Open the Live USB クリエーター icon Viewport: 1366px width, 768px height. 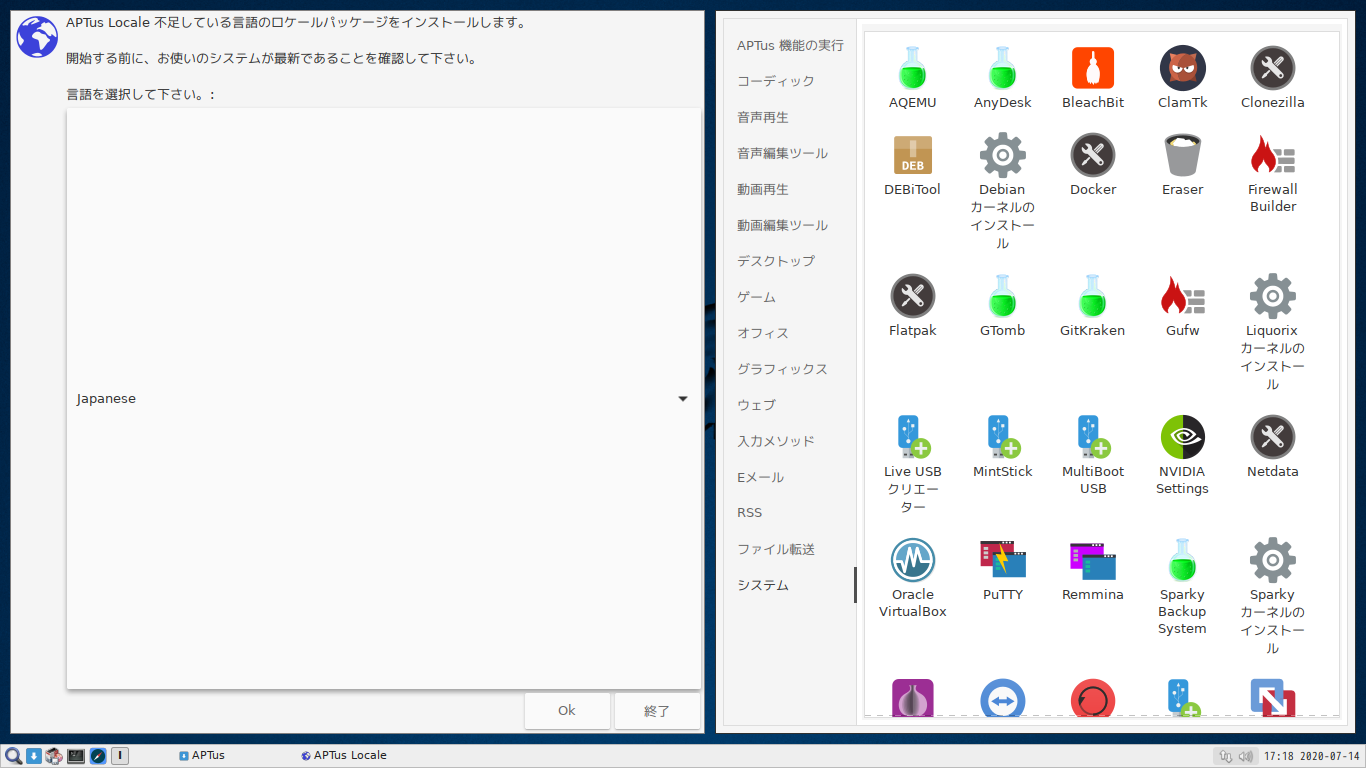[x=912, y=437]
